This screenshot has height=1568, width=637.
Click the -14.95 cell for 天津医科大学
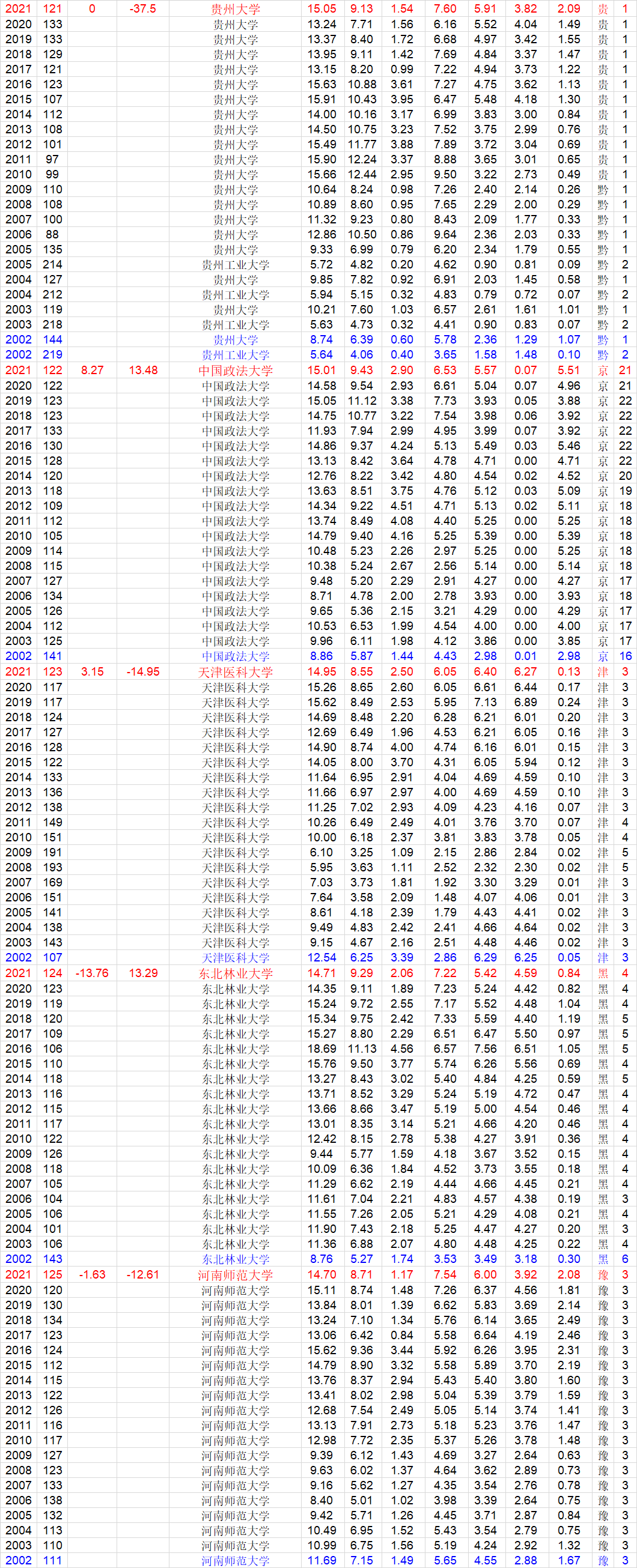143,671
